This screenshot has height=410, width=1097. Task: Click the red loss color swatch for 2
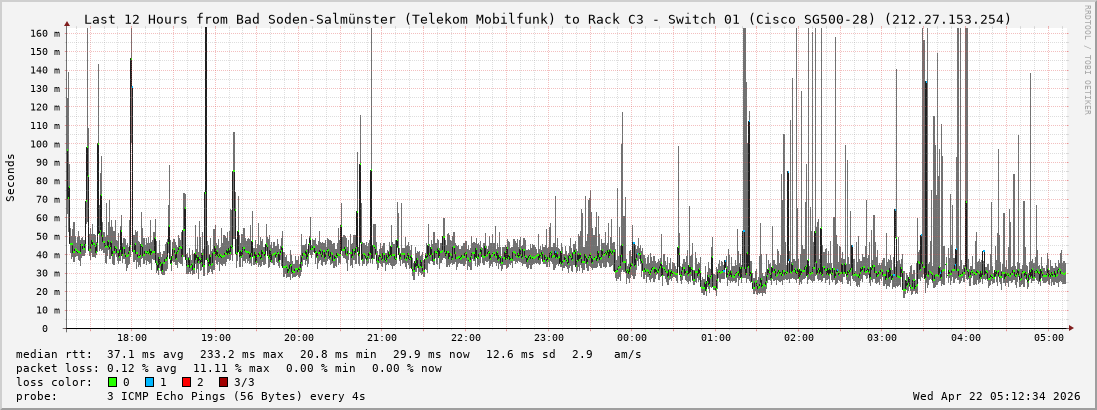tap(186, 382)
